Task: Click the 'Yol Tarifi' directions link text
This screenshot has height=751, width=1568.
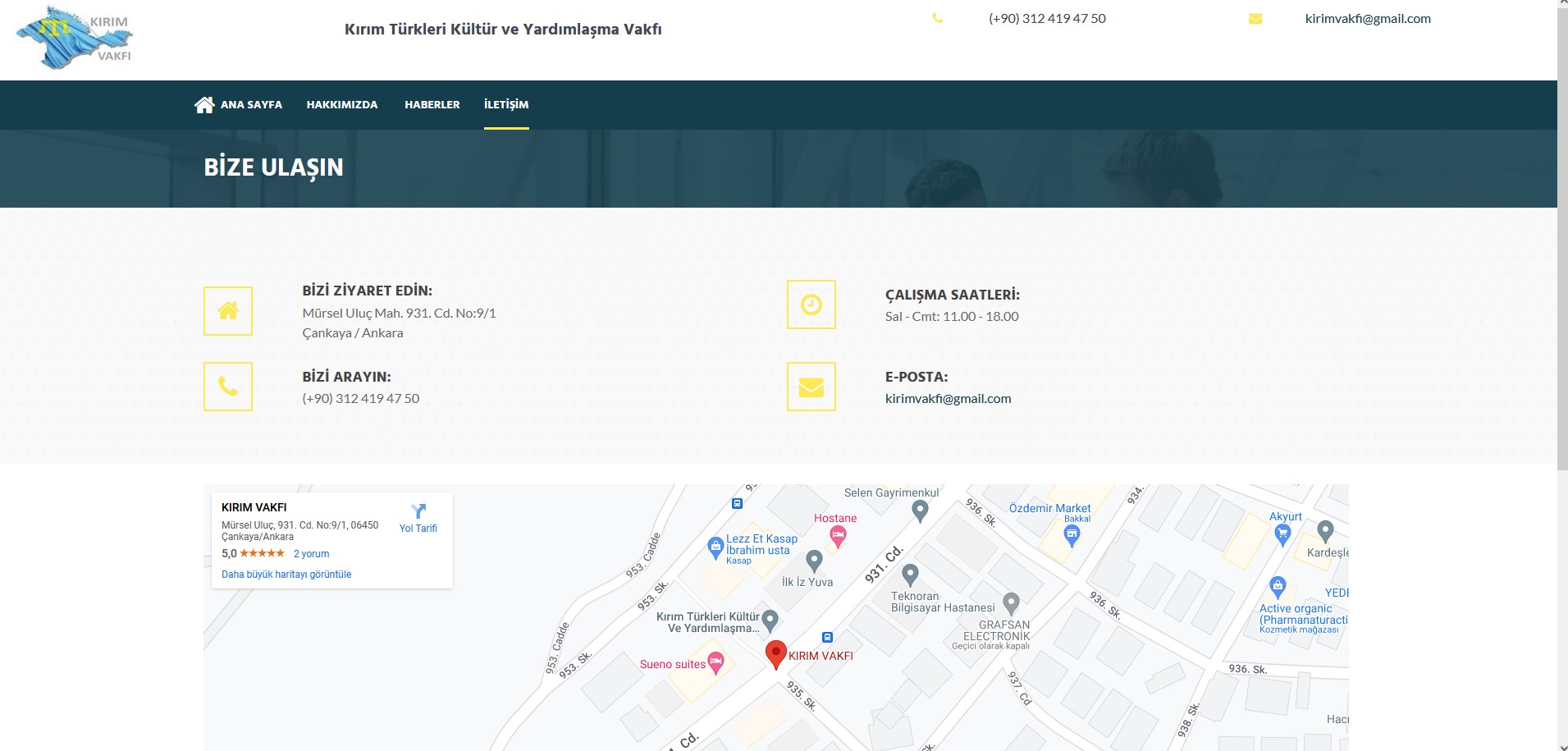Action: click(418, 529)
